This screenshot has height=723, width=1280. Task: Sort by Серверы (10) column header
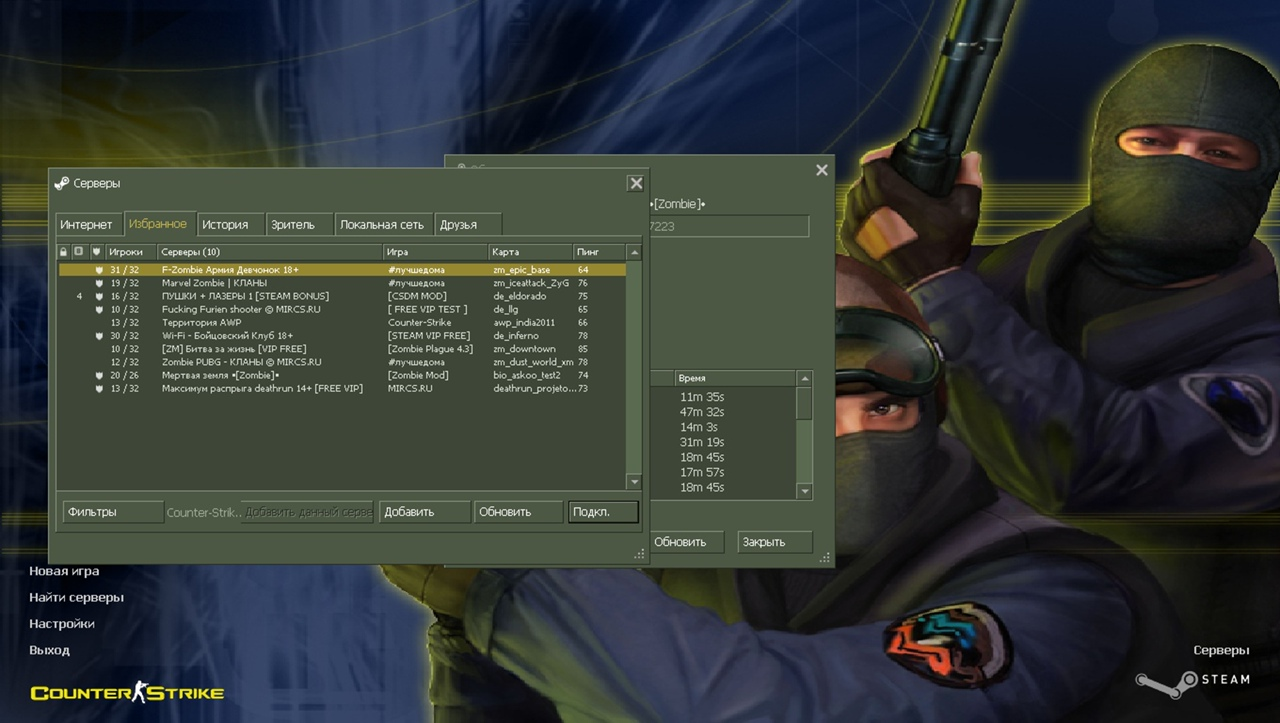click(x=270, y=252)
